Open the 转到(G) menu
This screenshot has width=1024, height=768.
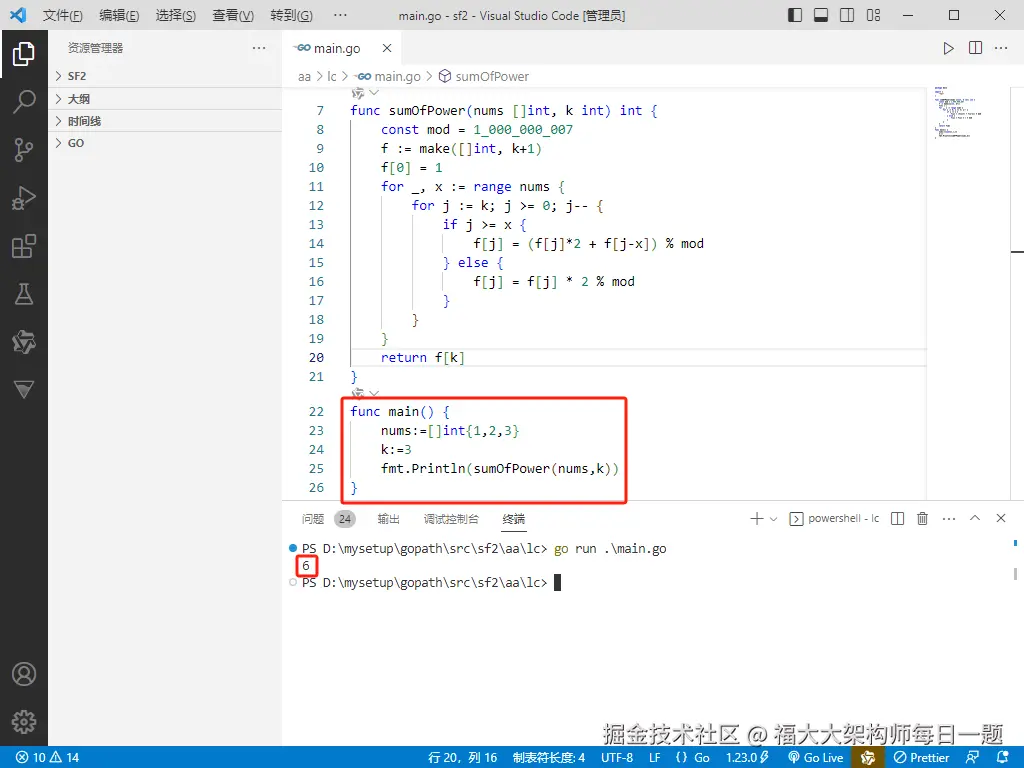click(x=291, y=15)
